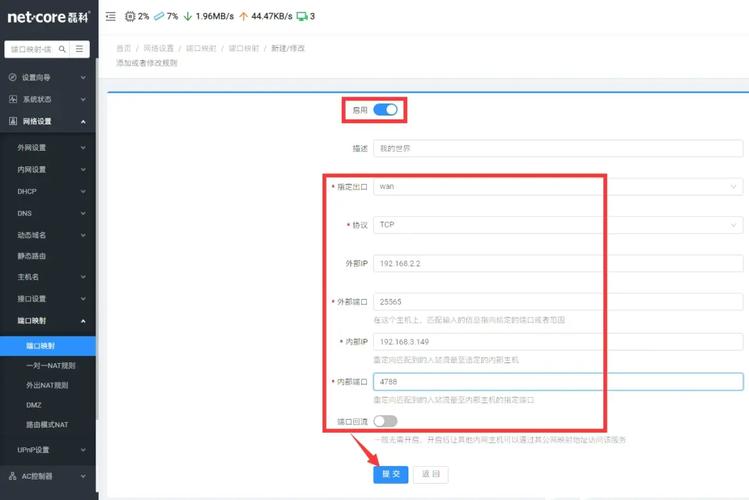Click the 内部端口 field showing 4788
This screenshot has height=500, width=749.
click(558, 382)
